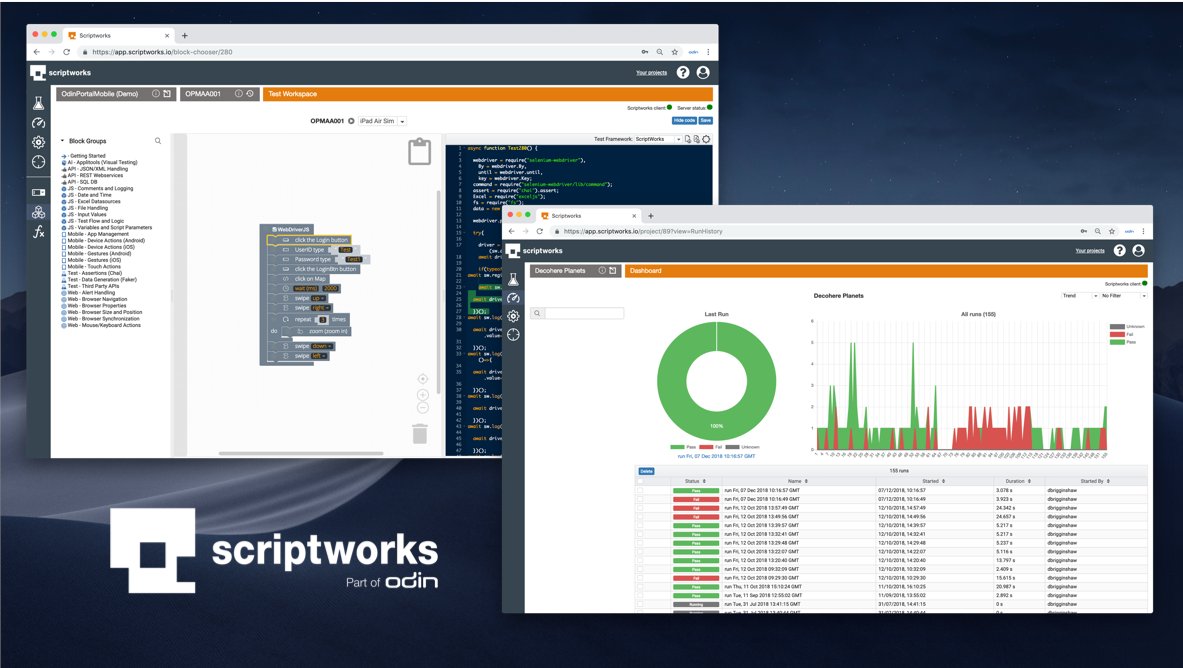This screenshot has height=668, width=1183.
Task: Click the search input field in Dashboard window
Action: 584,313
